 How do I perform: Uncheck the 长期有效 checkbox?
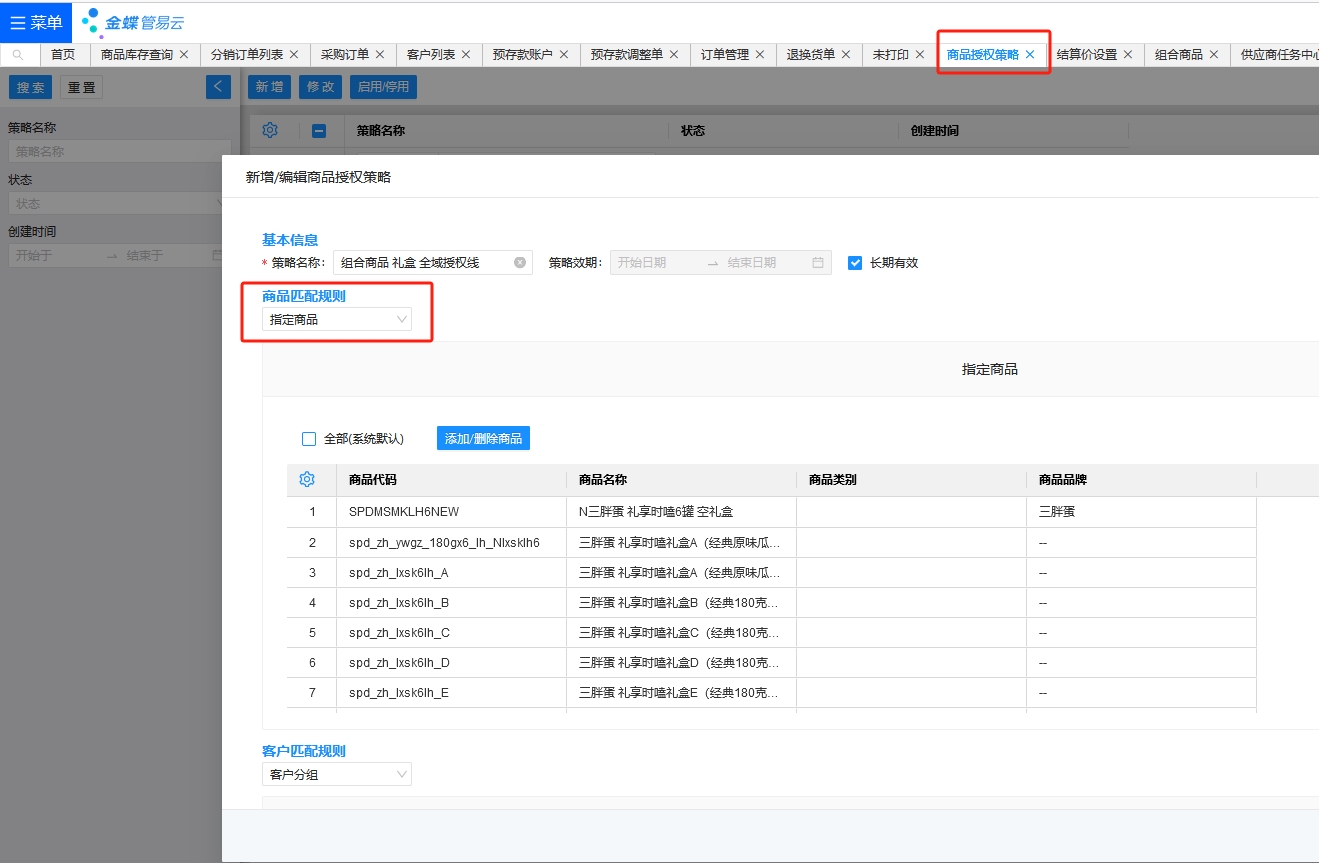tap(855, 263)
